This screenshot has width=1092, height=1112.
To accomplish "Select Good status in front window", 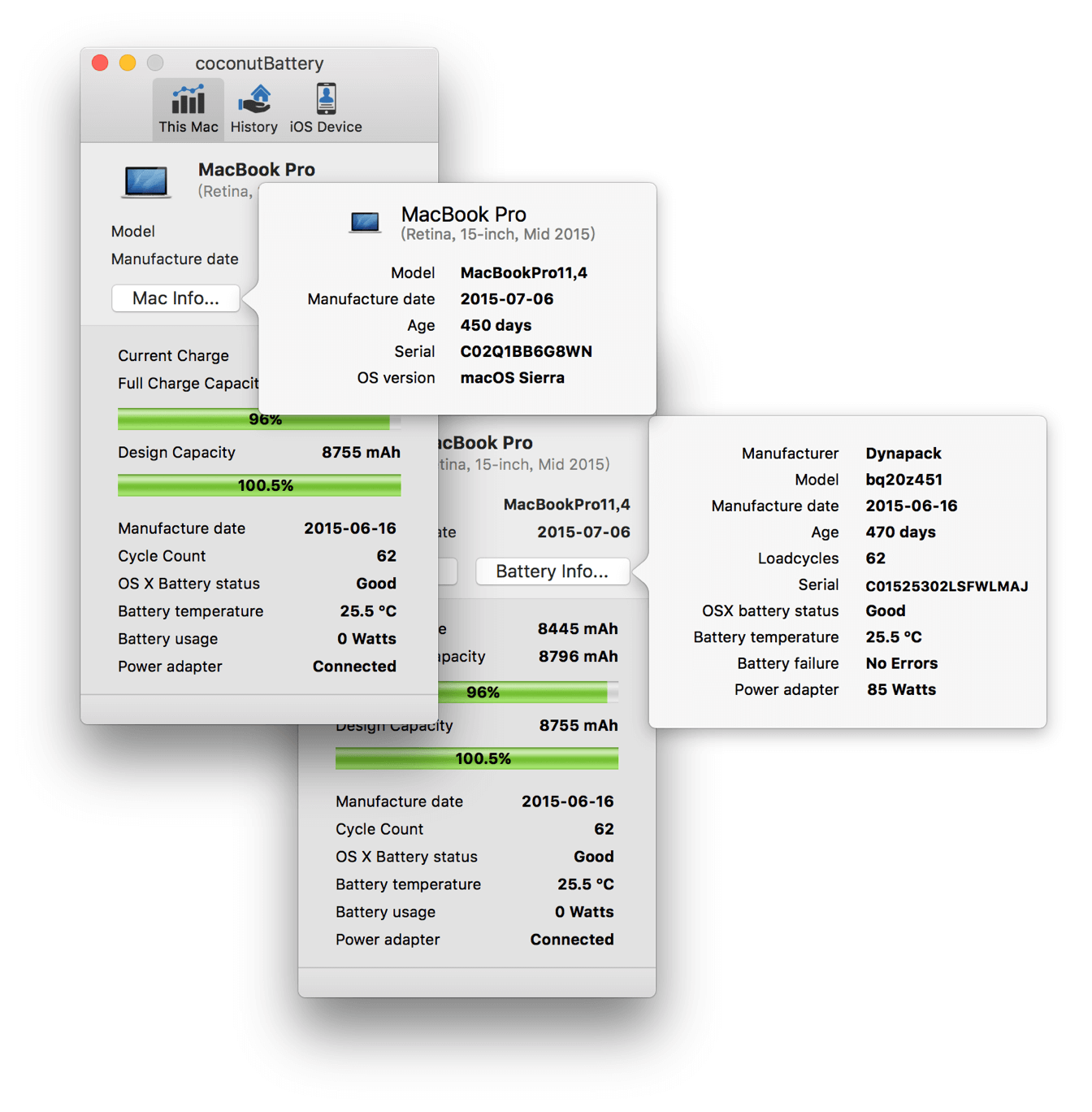I will click(x=376, y=584).
